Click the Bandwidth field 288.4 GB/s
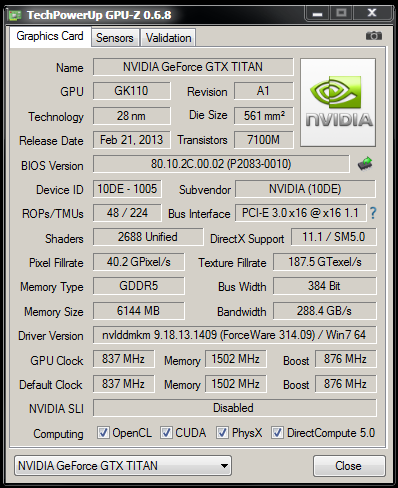Screen dimensions: 398x488 tap(325, 311)
